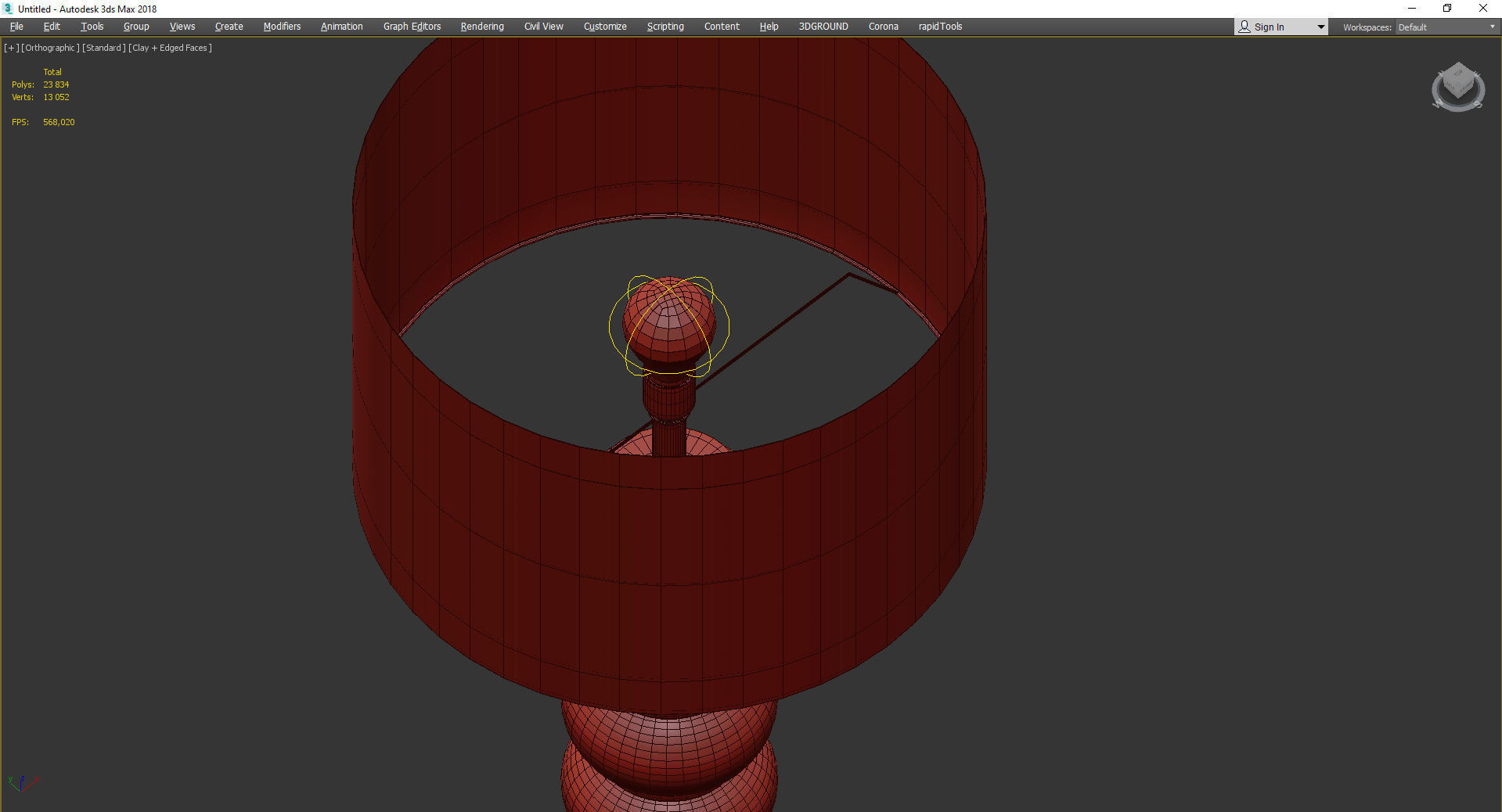Screen dimensions: 1502x812
Task: Expand the Sign In dropdown arrow
Action: [1321, 27]
